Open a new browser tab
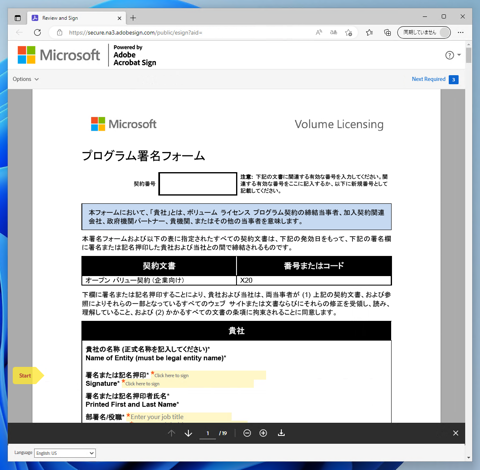Viewport: 480px width, 470px height. 133,18
